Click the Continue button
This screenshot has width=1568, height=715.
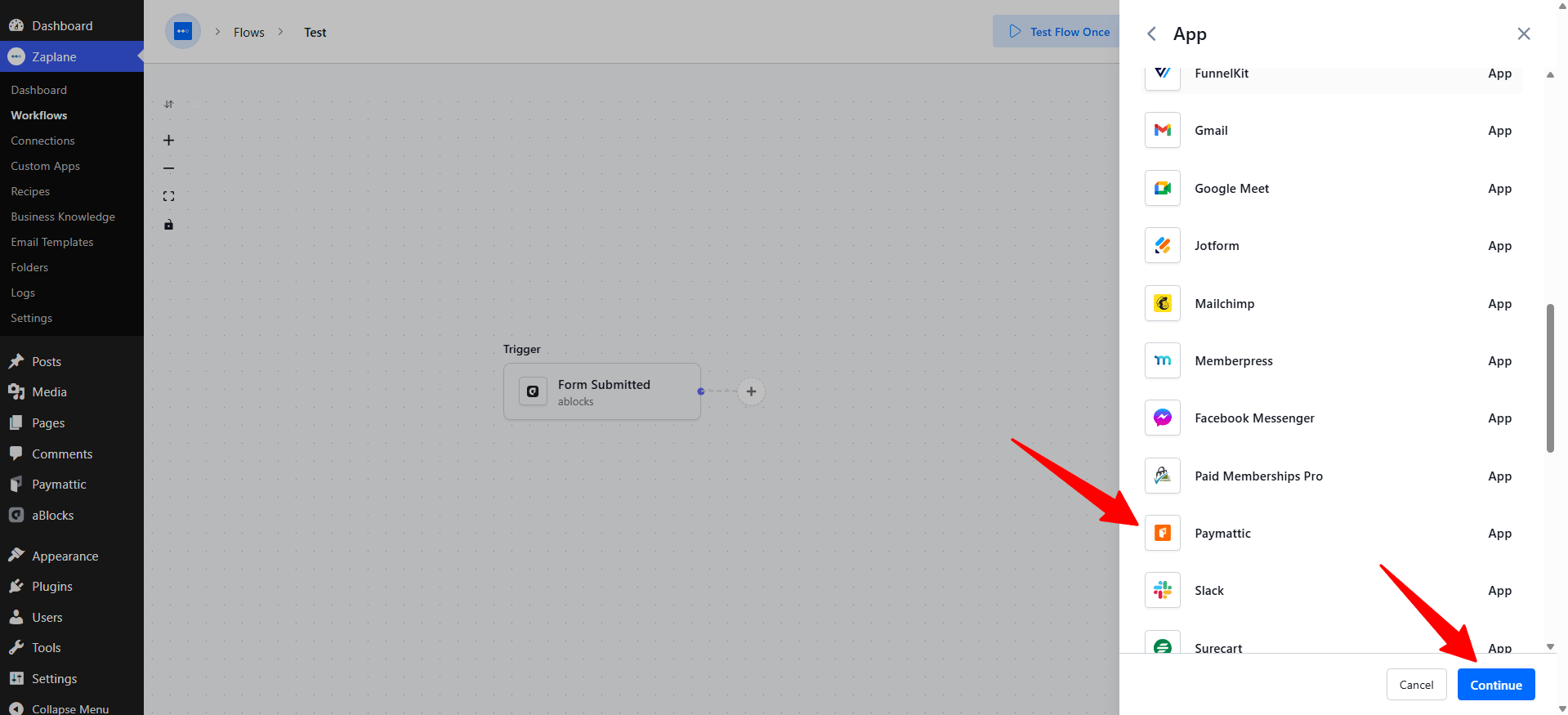(1496, 685)
